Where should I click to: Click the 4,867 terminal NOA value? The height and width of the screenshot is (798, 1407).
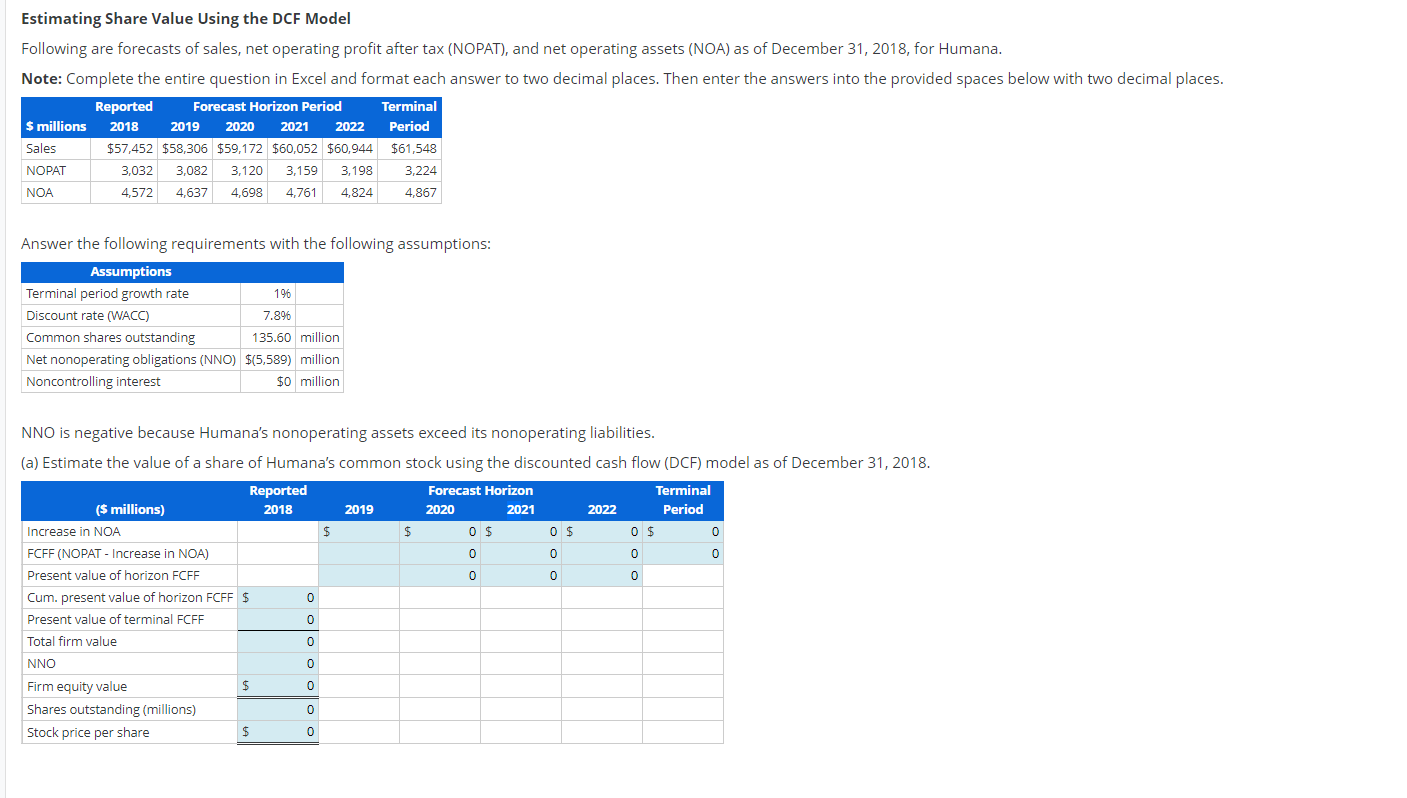[423, 192]
